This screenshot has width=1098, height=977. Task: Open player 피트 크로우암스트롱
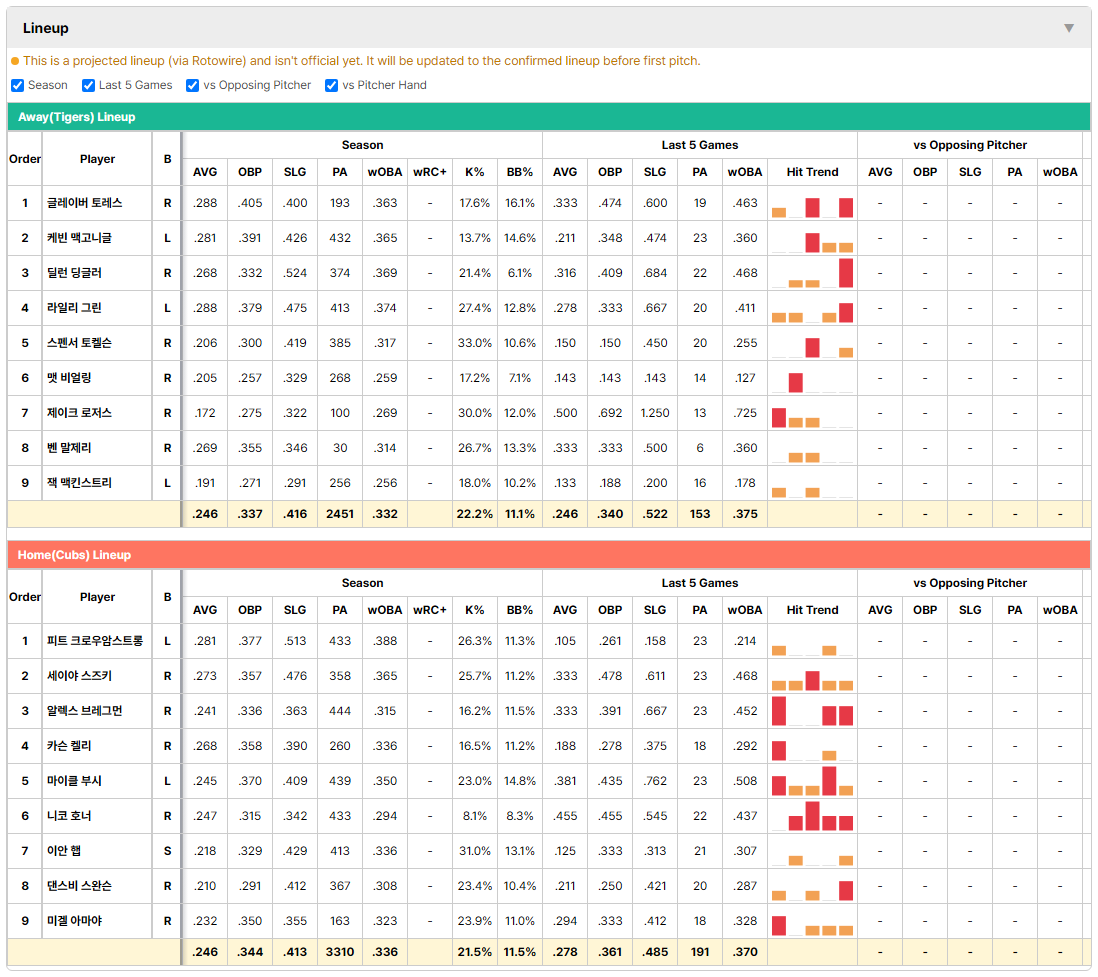pyautogui.click(x=95, y=641)
